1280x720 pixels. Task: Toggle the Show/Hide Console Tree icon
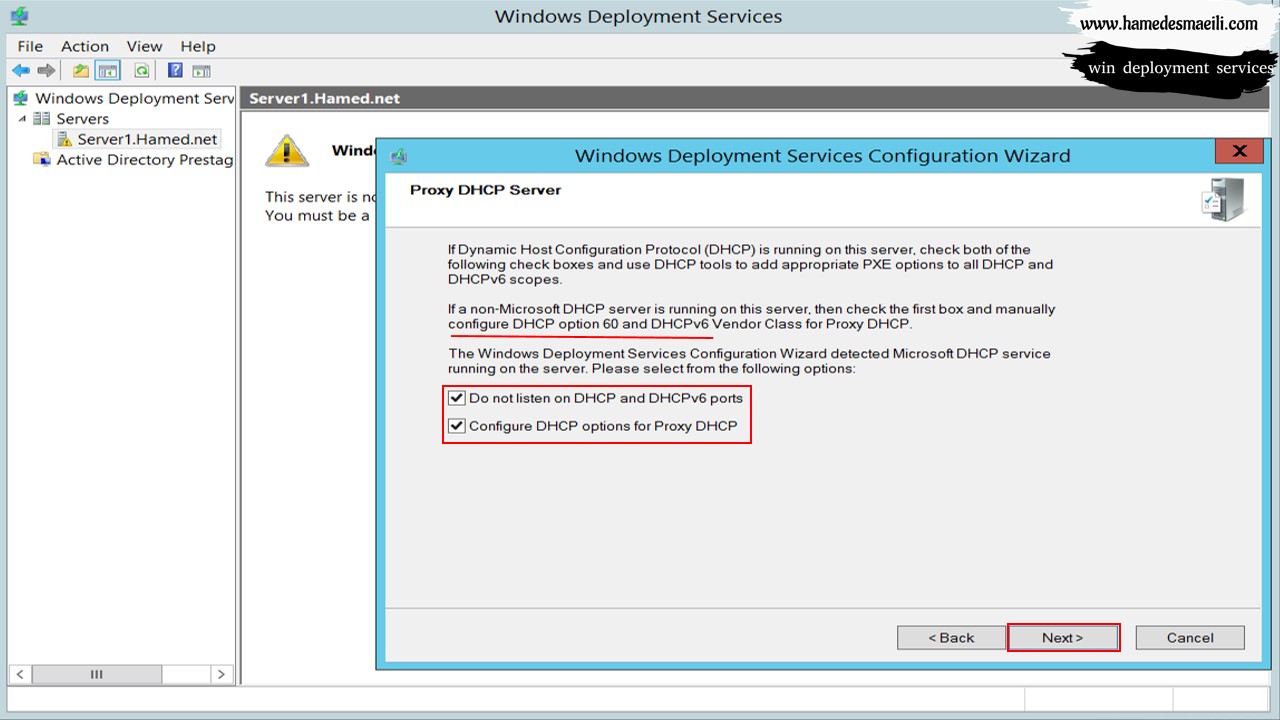coord(108,71)
